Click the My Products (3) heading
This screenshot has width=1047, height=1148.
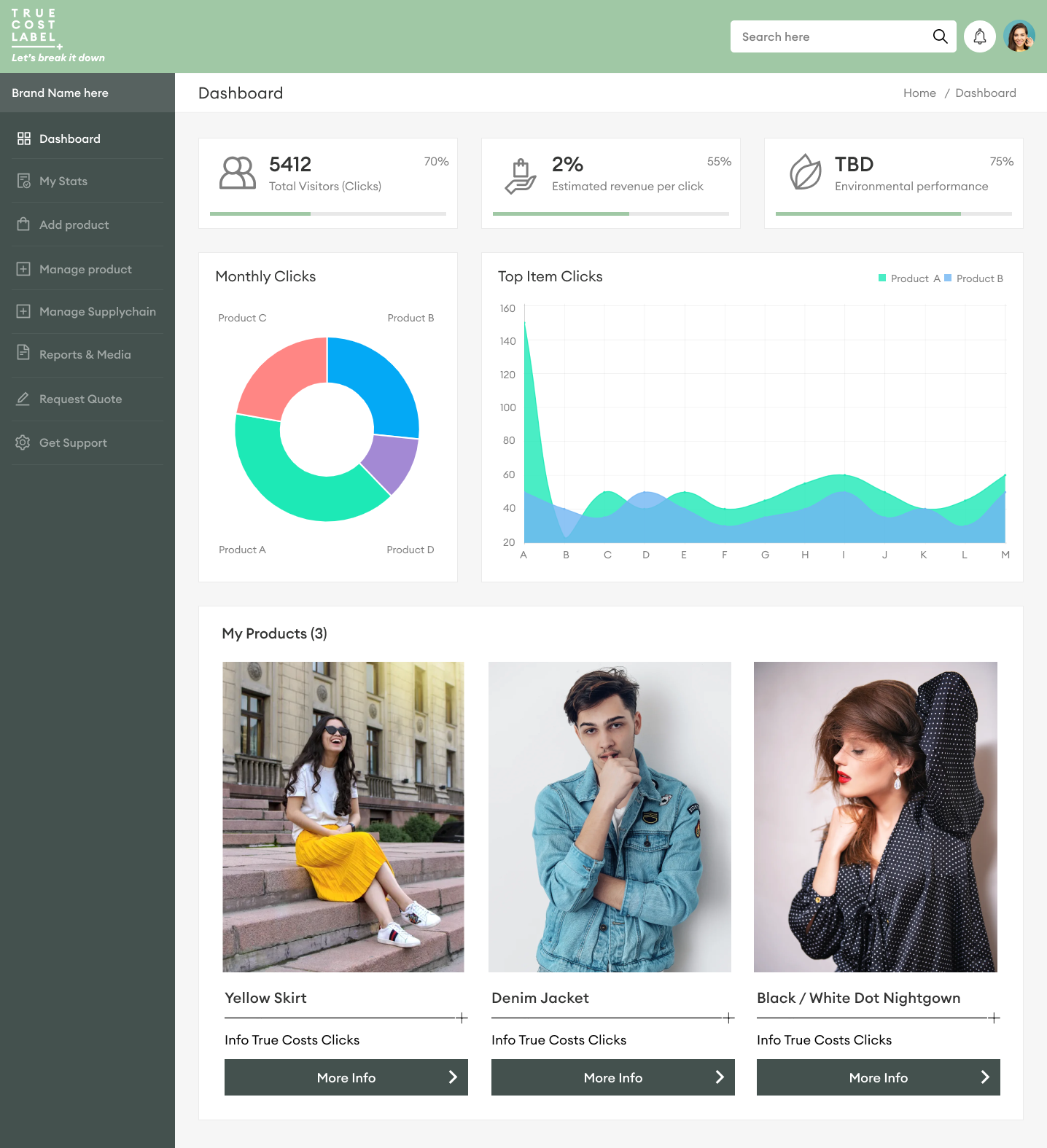[274, 633]
